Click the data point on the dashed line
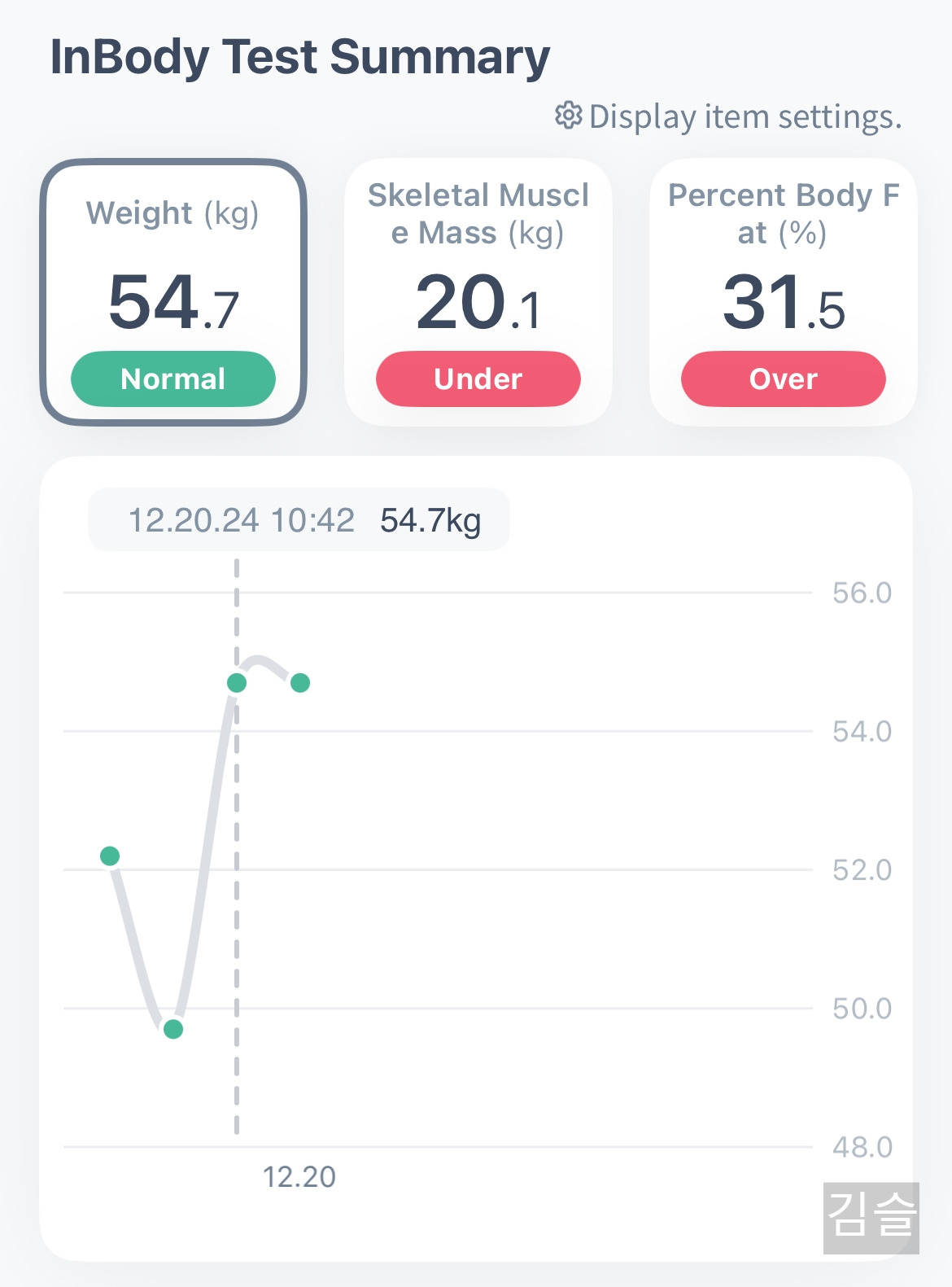The height and width of the screenshot is (1287, 952). (x=237, y=683)
